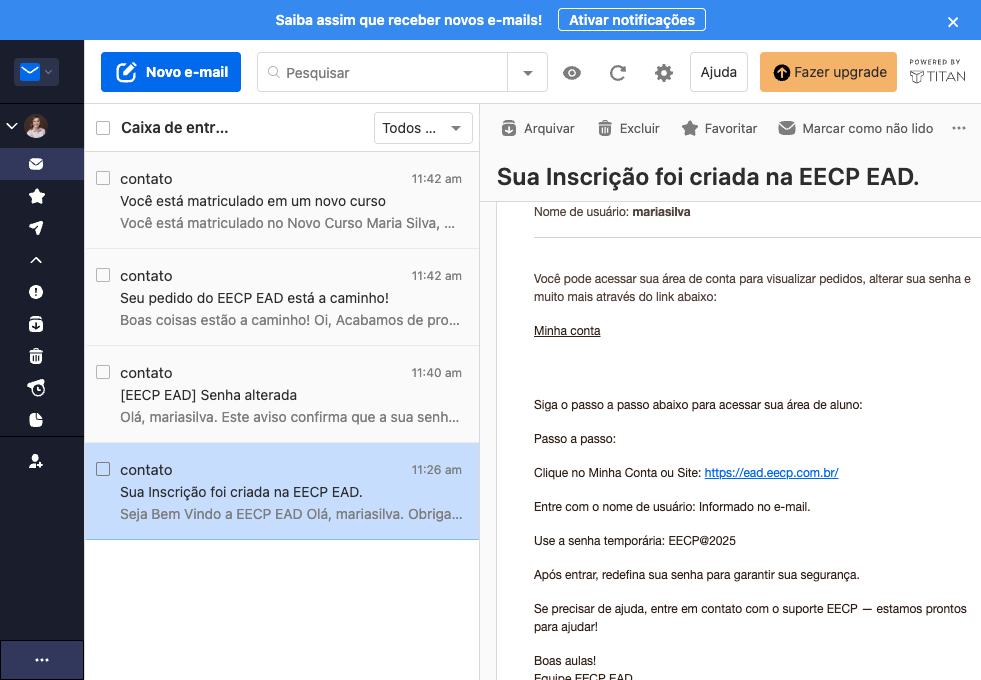Open email 'Você está matriculado em um novo curso'
981x680 pixels.
(x=282, y=200)
